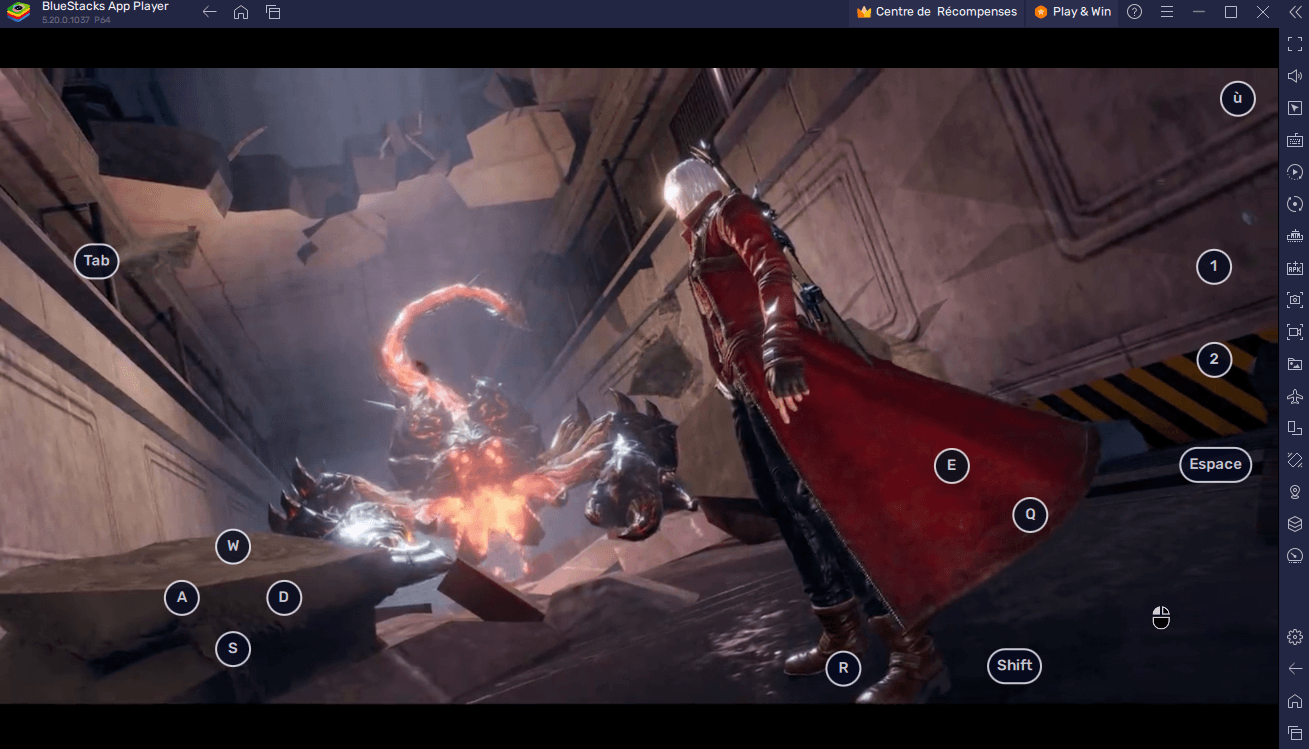
Task: Click the D movement key overlay
Action: 284,598
